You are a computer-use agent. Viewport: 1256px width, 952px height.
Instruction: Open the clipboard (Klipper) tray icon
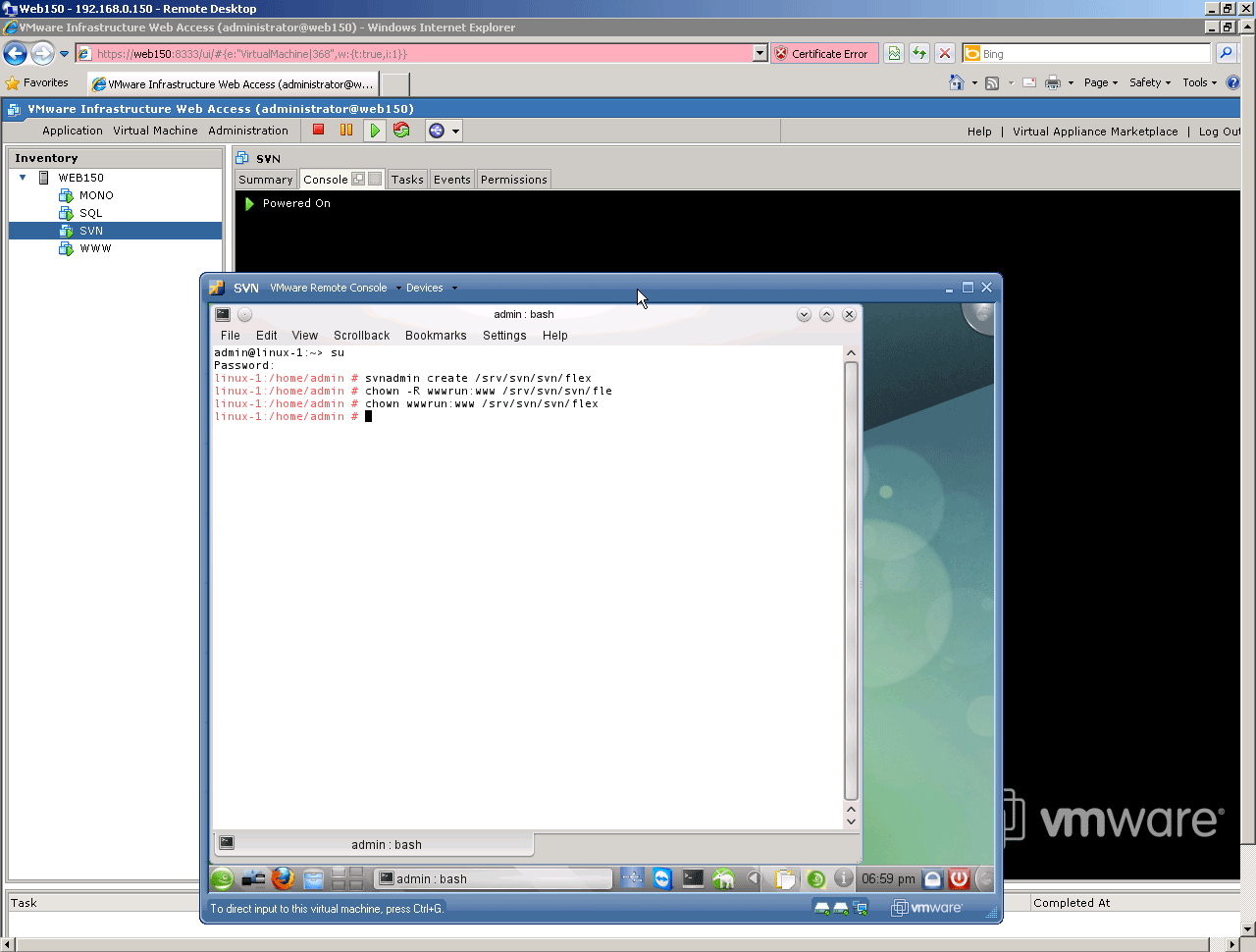click(x=785, y=879)
